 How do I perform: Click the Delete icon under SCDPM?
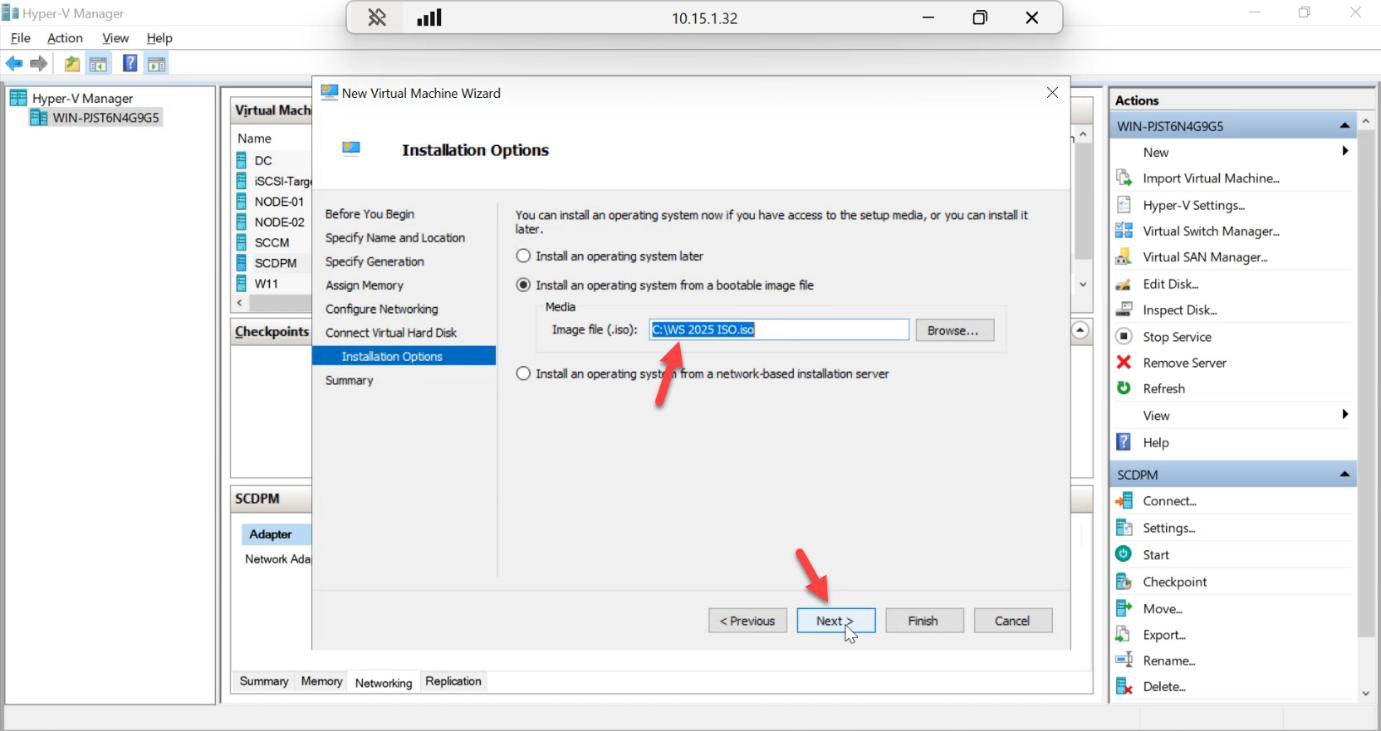(1124, 687)
